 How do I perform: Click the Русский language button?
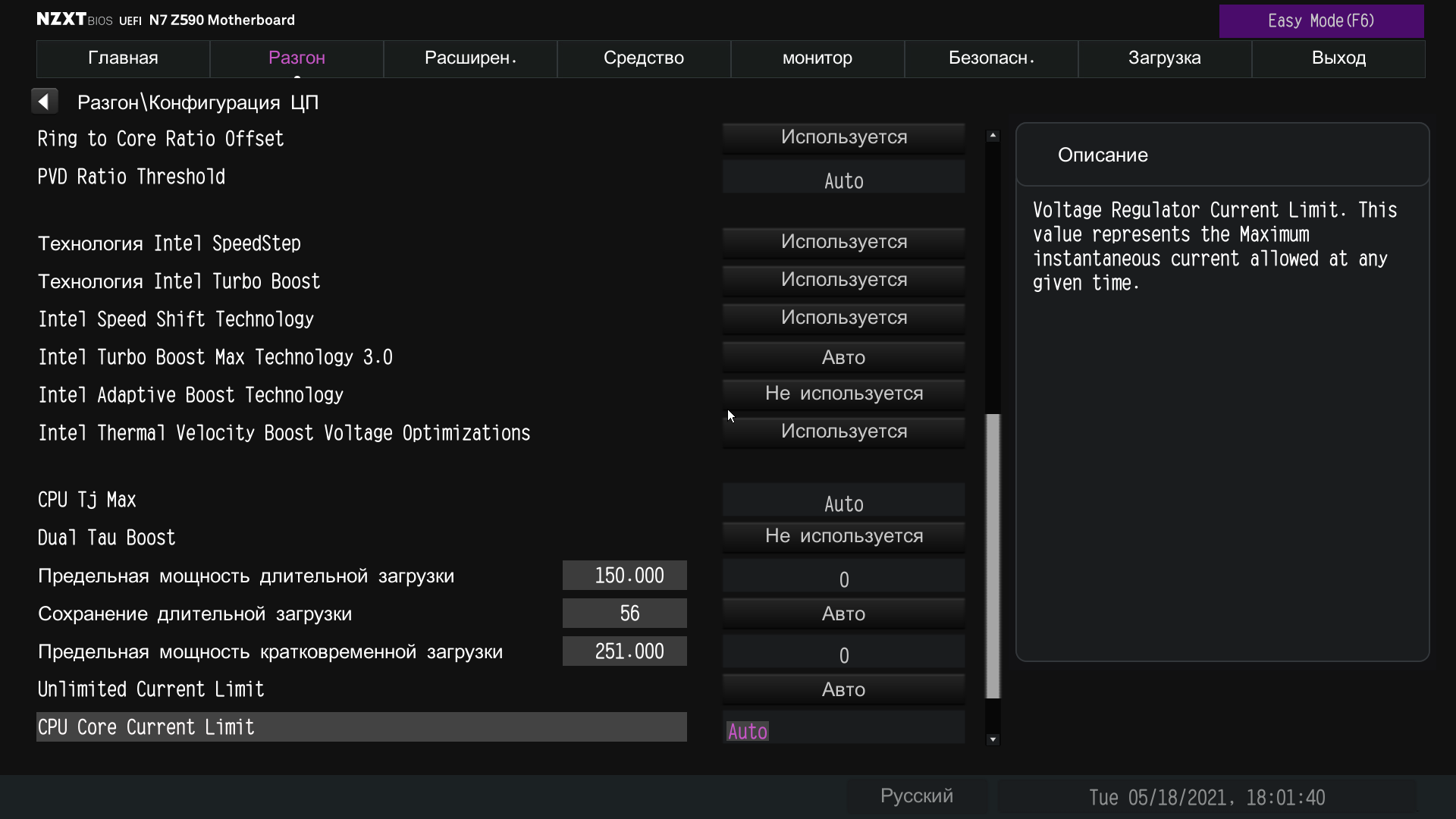(x=916, y=796)
